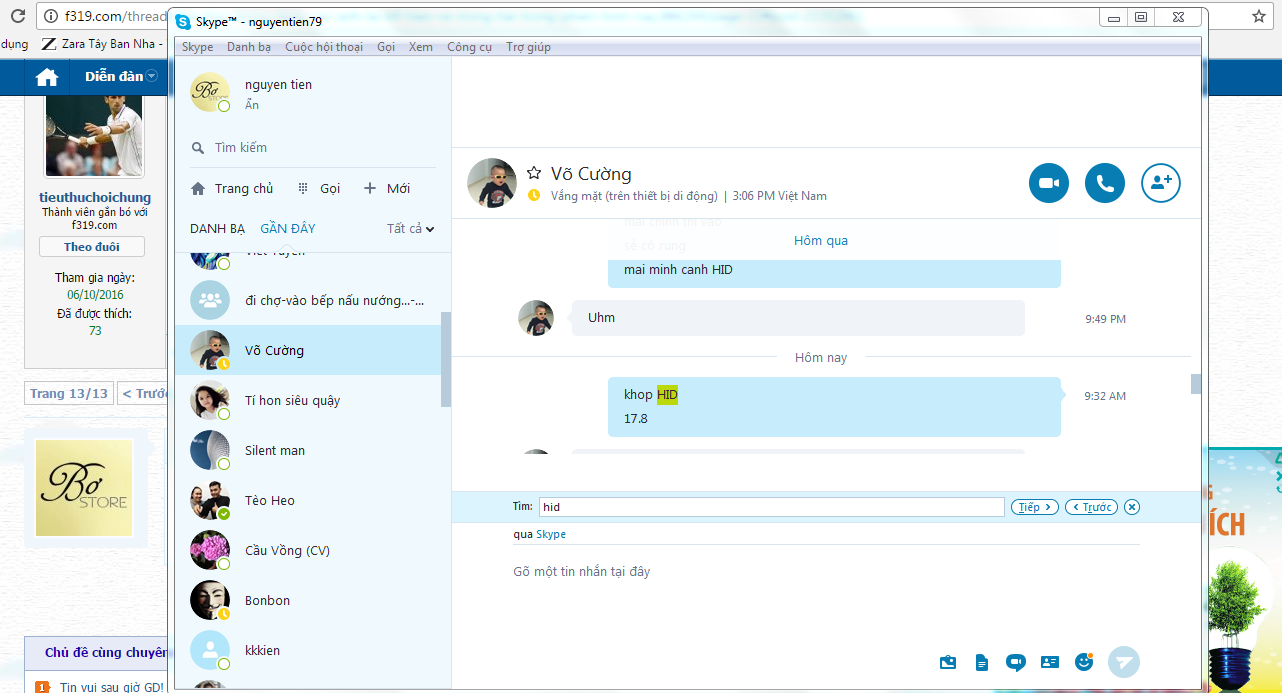Click the chat history scrollbar thumb
Image resolution: width=1282 pixels, height=693 pixels.
pos(1195,384)
